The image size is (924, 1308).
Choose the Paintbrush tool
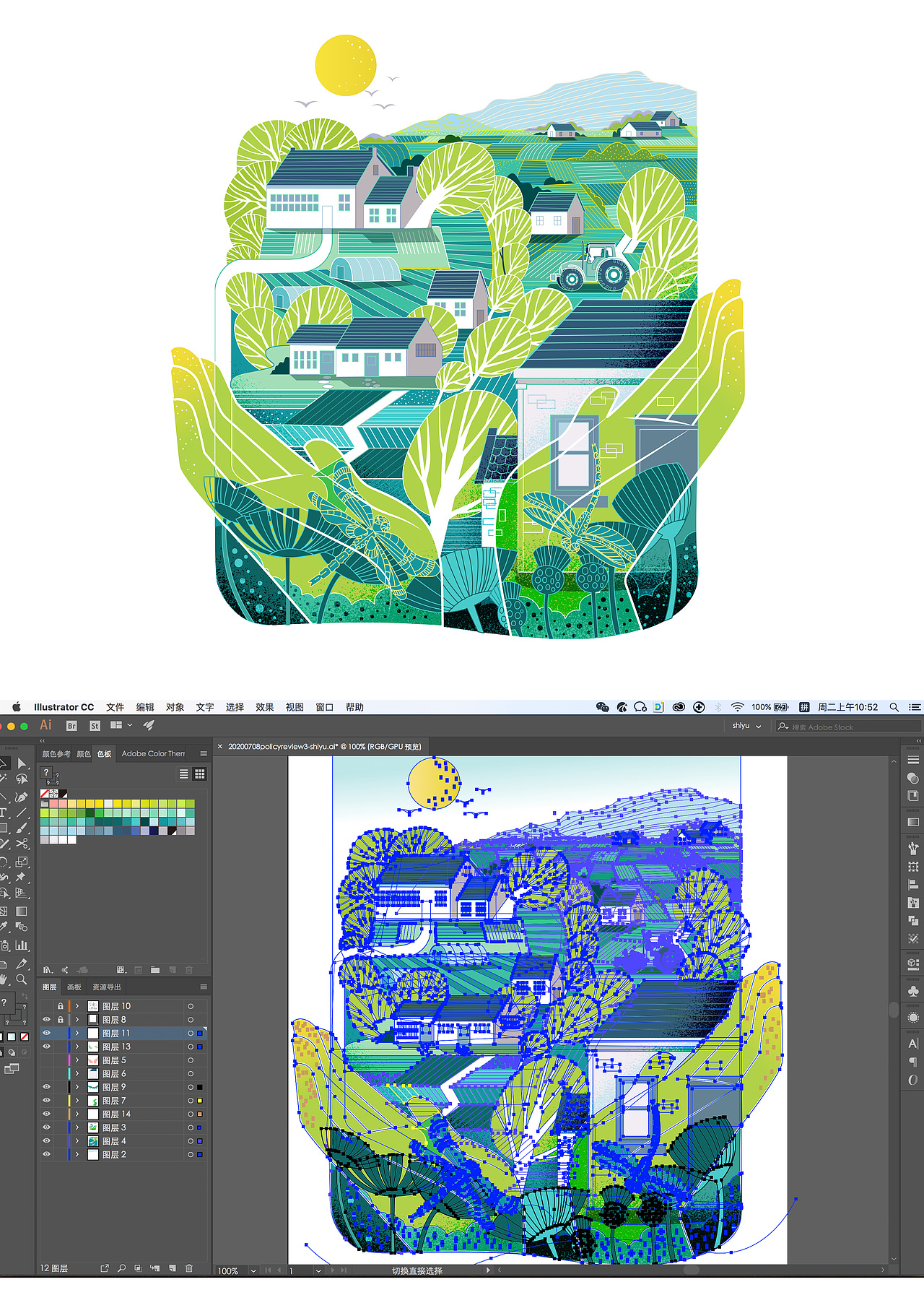click(22, 828)
